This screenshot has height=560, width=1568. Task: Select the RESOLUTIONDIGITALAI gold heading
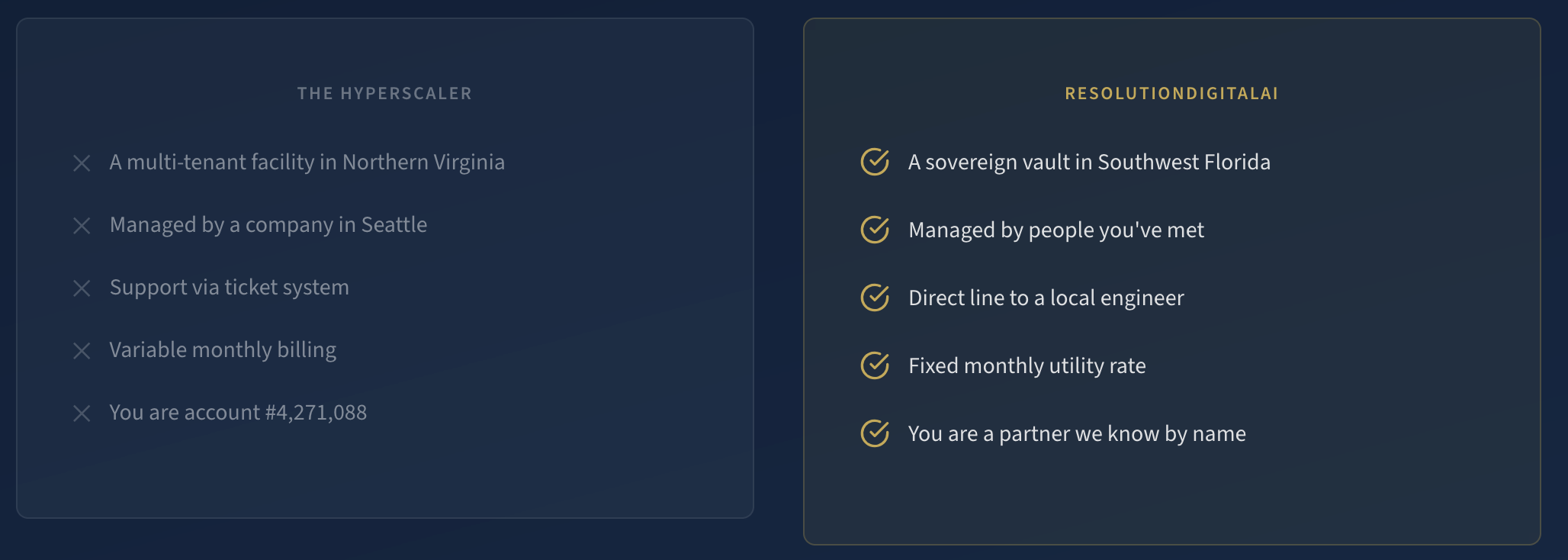pos(1171,94)
